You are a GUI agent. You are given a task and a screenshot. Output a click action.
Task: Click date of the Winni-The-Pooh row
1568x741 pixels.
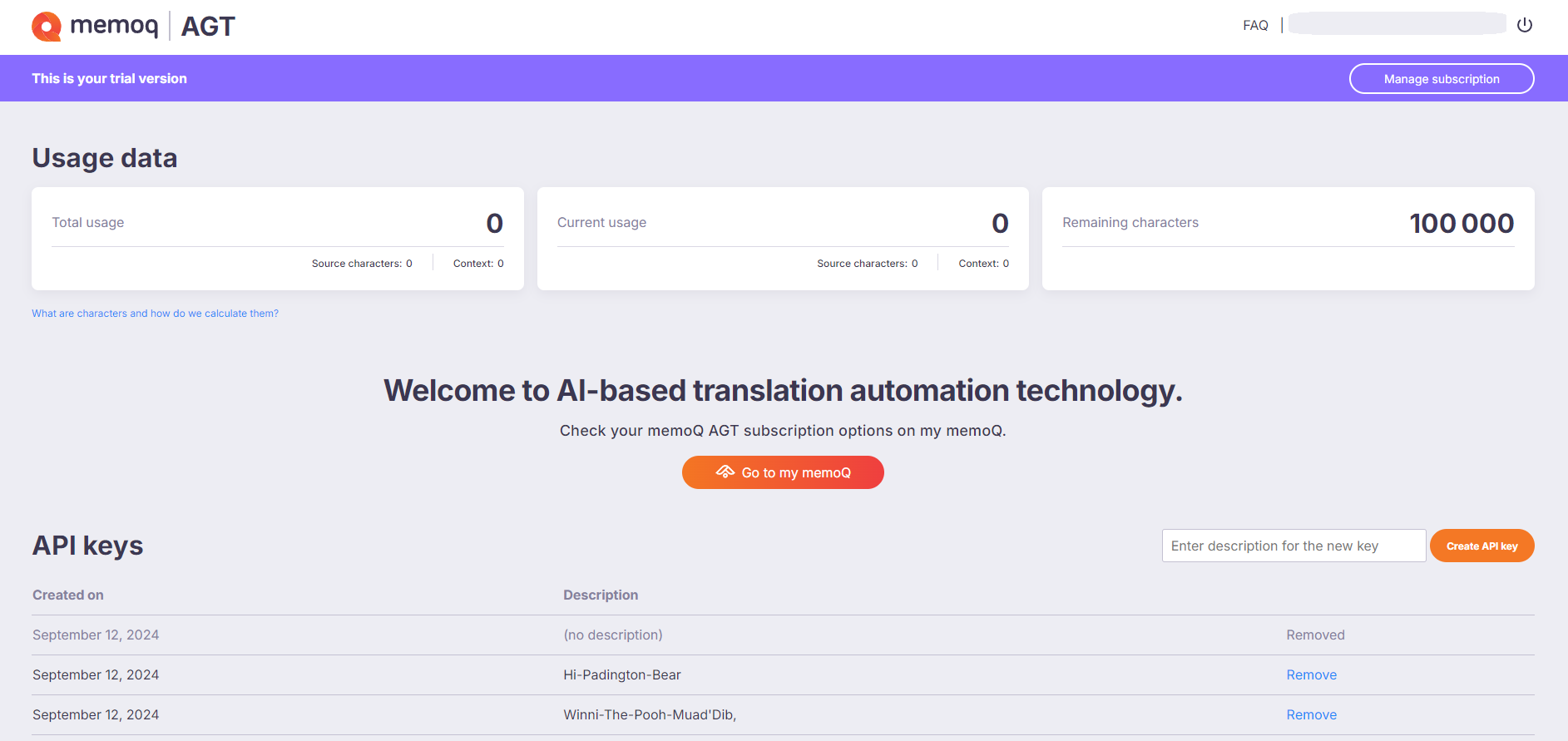[96, 714]
